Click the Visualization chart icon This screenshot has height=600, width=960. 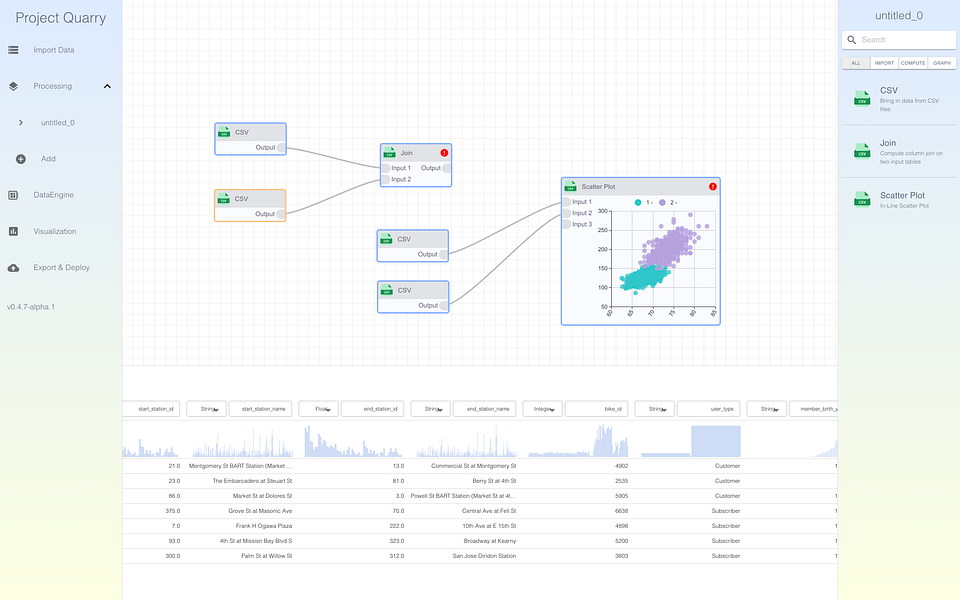point(13,231)
